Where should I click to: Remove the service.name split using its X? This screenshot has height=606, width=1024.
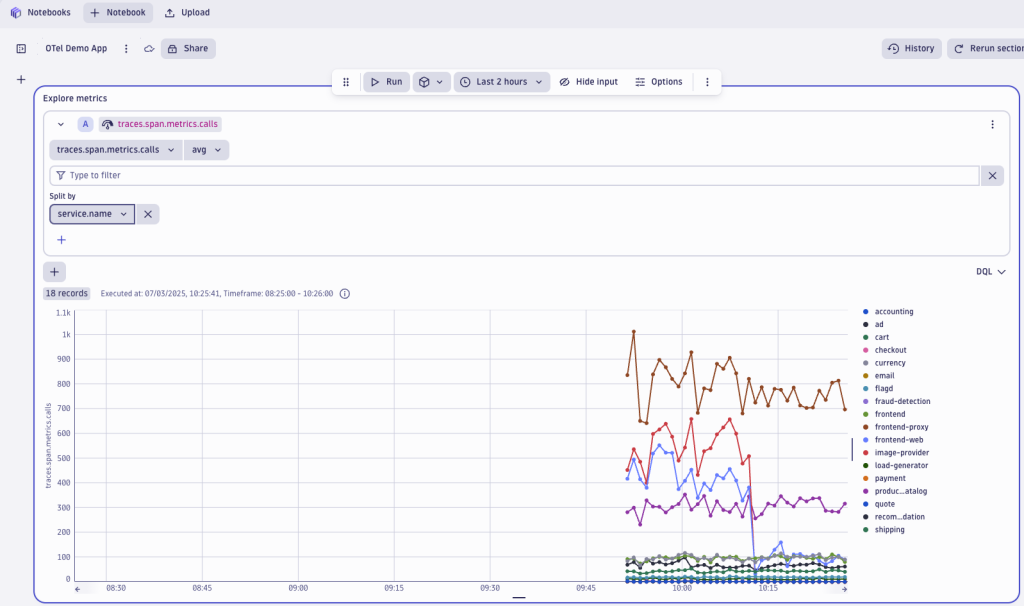tap(147, 213)
